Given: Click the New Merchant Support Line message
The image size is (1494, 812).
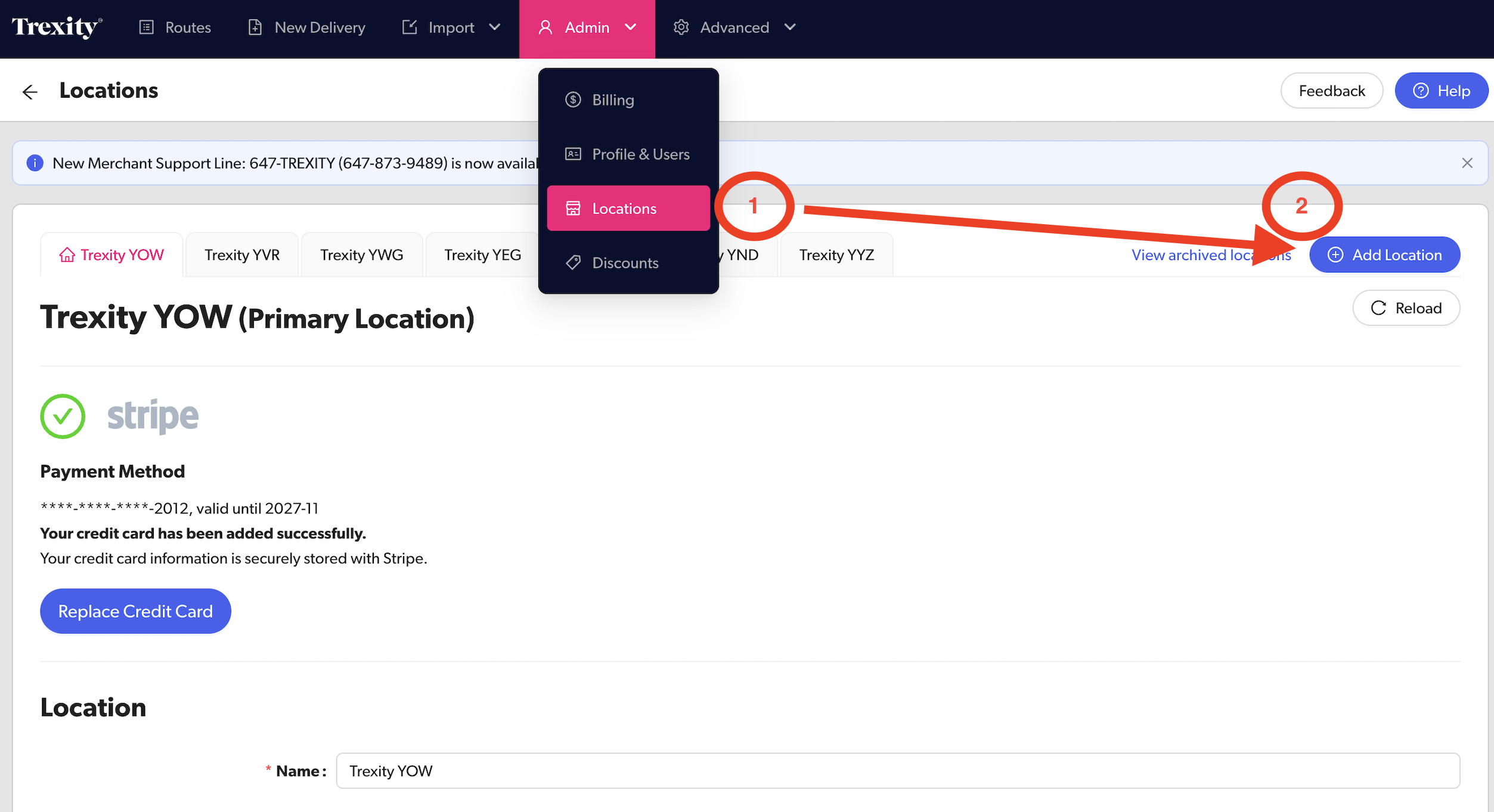Looking at the screenshot, I should [x=295, y=163].
